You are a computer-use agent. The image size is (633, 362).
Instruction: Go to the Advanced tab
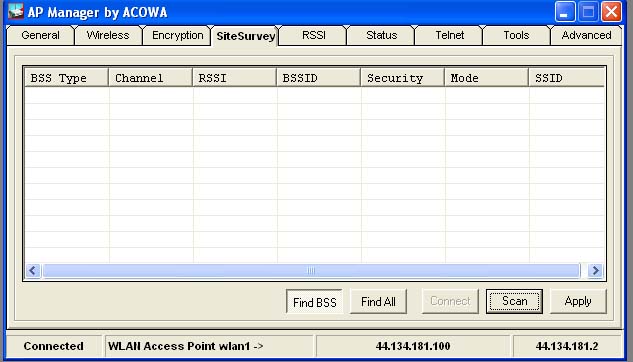click(x=586, y=36)
